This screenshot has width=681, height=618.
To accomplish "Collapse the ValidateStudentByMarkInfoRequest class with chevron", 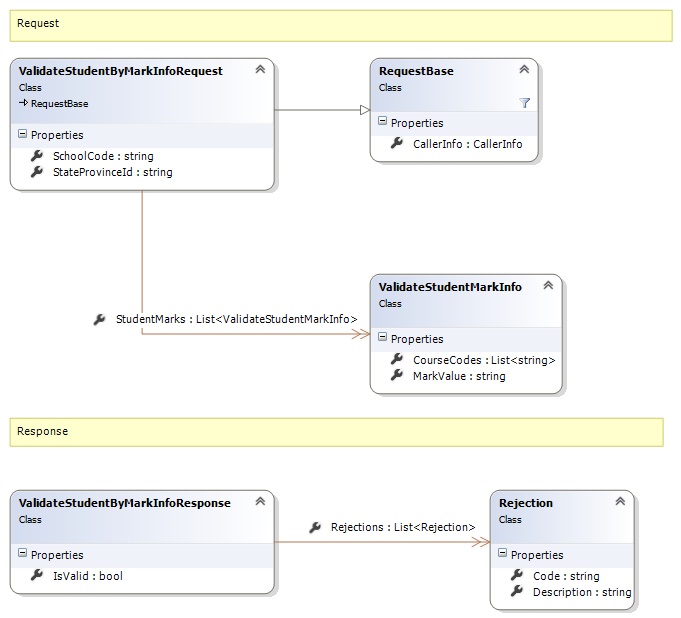I will 260,70.
